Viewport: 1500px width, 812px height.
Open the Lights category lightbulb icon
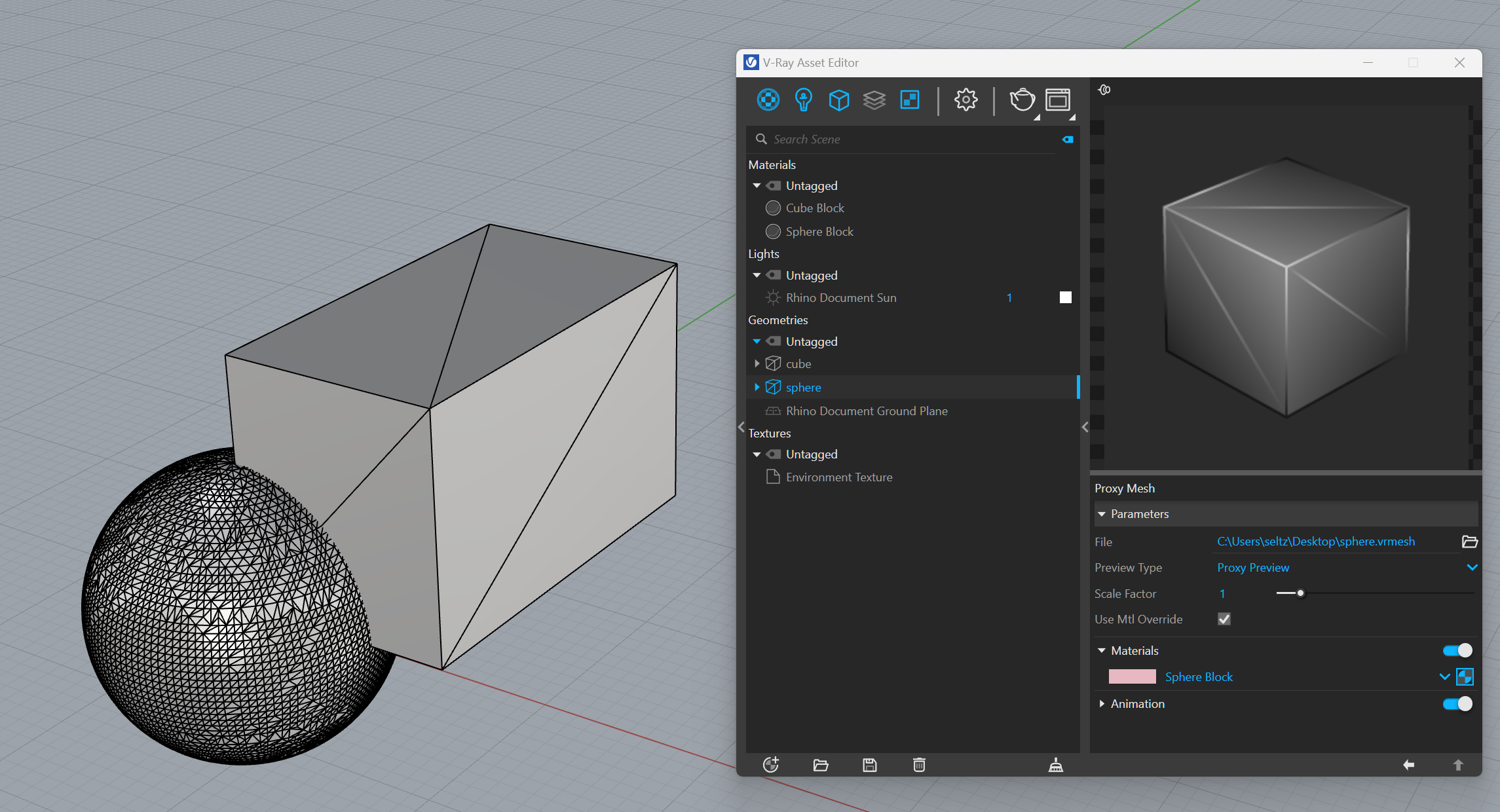pyautogui.click(x=804, y=100)
